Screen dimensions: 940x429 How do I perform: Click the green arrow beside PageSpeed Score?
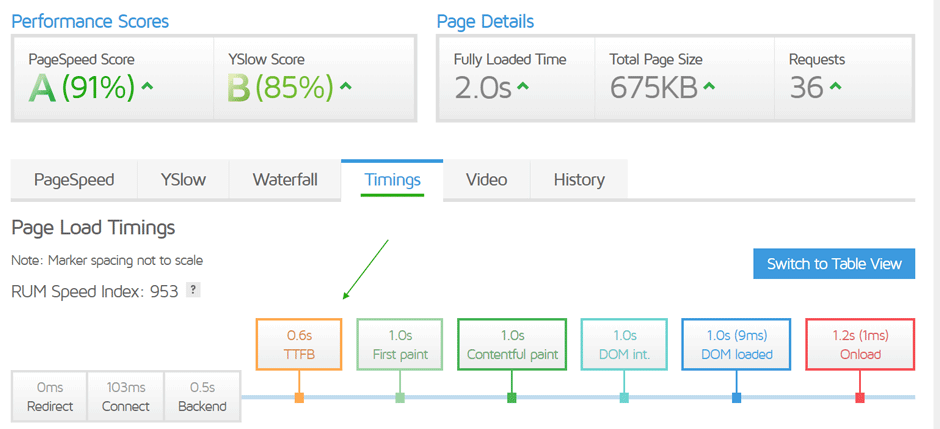tap(148, 87)
